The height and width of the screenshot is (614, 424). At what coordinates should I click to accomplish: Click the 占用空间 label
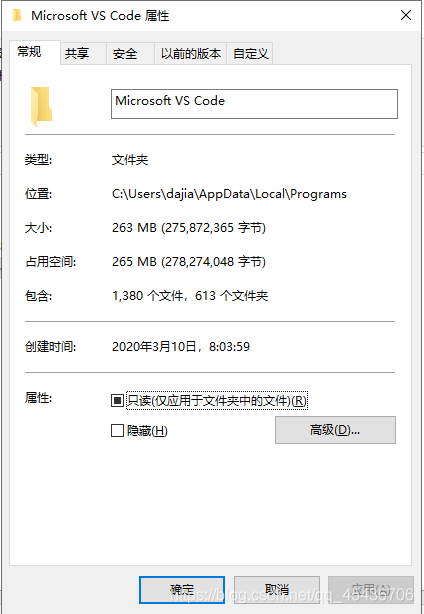[51, 262]
